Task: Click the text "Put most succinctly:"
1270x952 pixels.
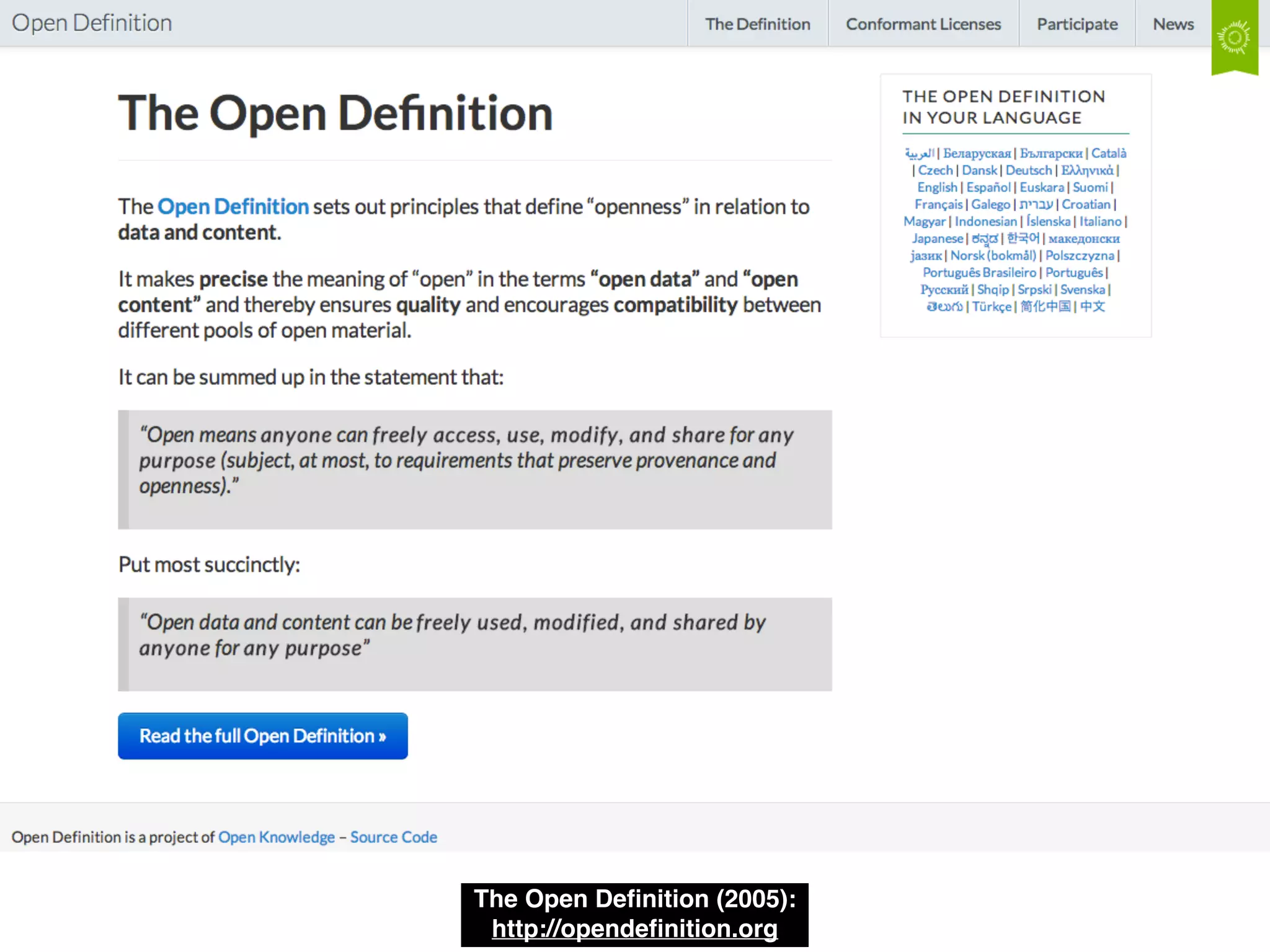Action: (209, 565)
